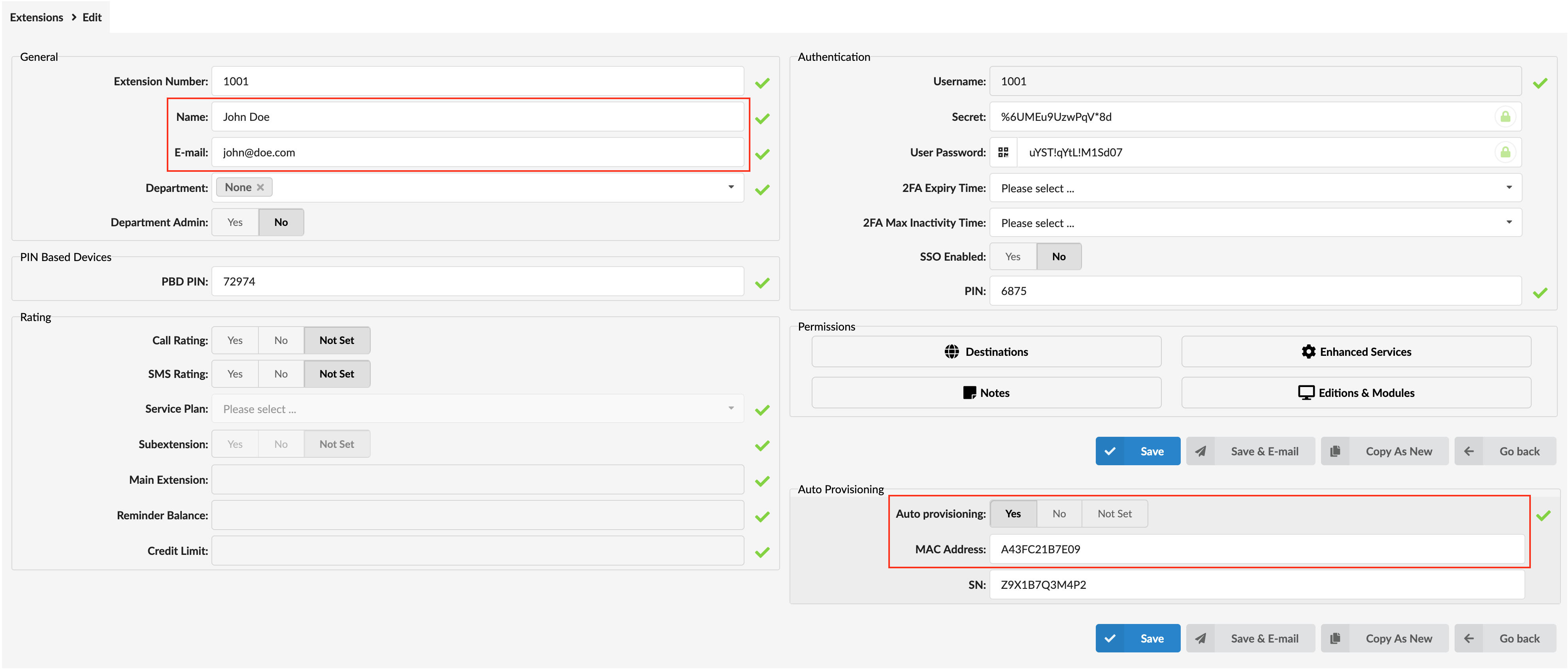Set Department Admin to Yes
Image resolution: width=1568 pixels, height=669 pixels.
tap(235, 222)
